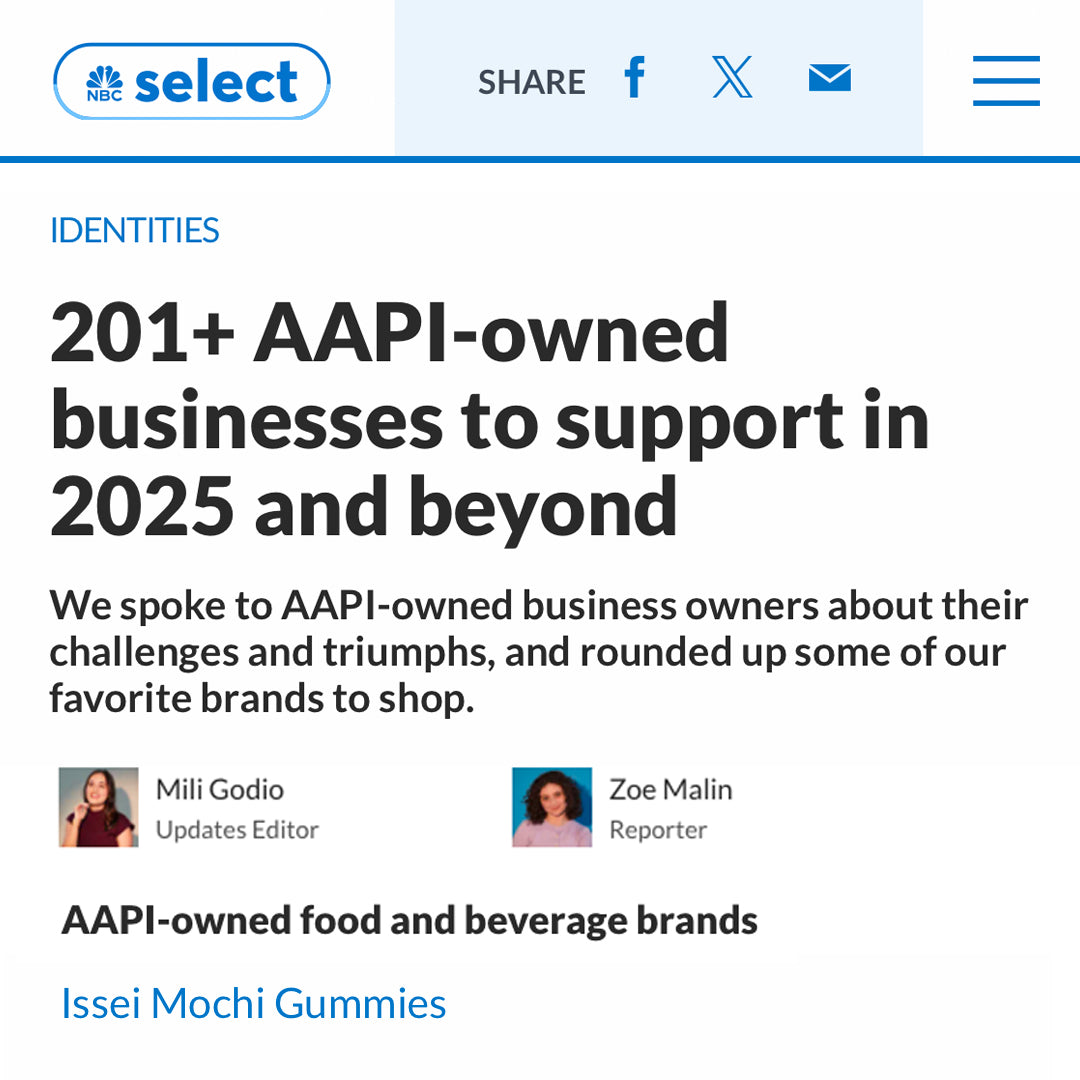
Task: Share the article via email envelope
Action: [x=829, y=78]
